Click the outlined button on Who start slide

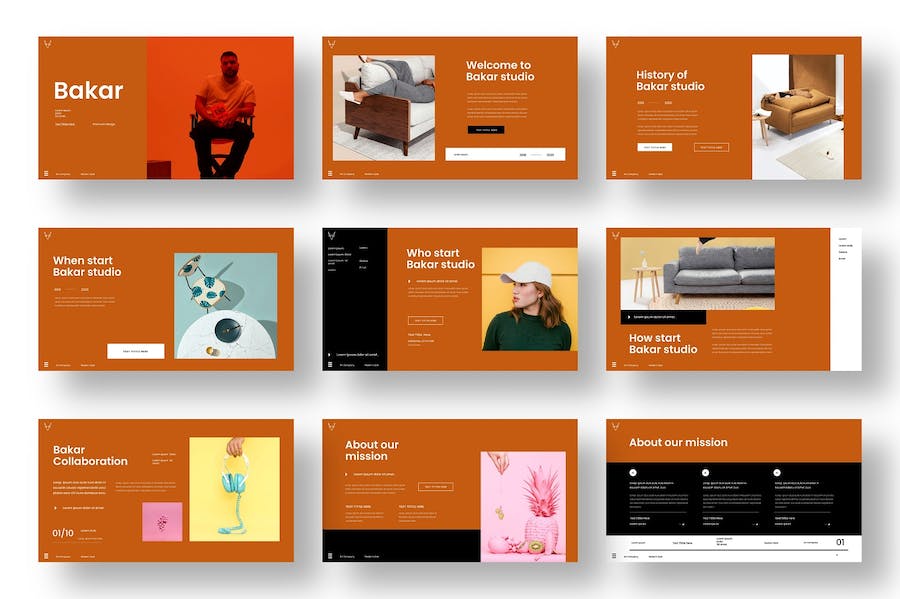tap(425, 320)
